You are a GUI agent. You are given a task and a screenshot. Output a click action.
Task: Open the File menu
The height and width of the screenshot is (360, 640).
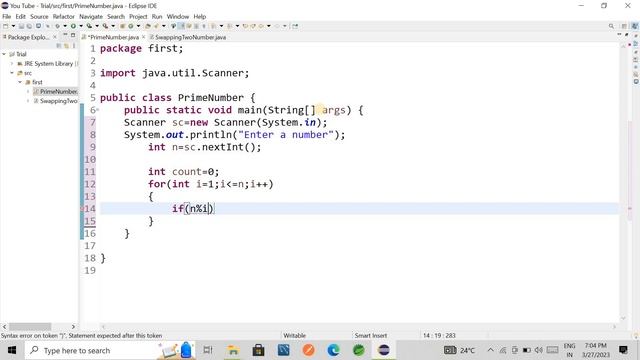tap(7, 17)
